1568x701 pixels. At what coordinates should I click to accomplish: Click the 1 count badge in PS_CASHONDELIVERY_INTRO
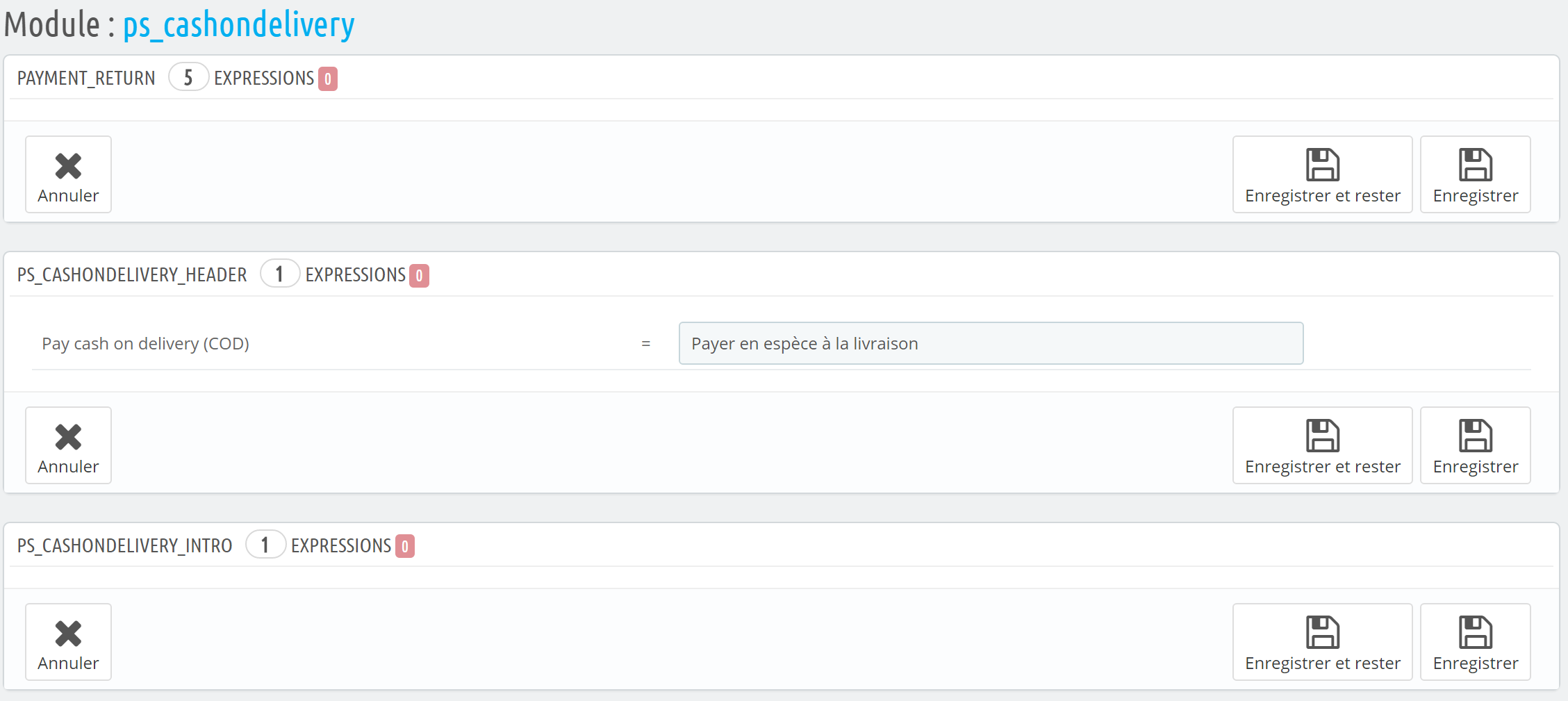point(265,545)
